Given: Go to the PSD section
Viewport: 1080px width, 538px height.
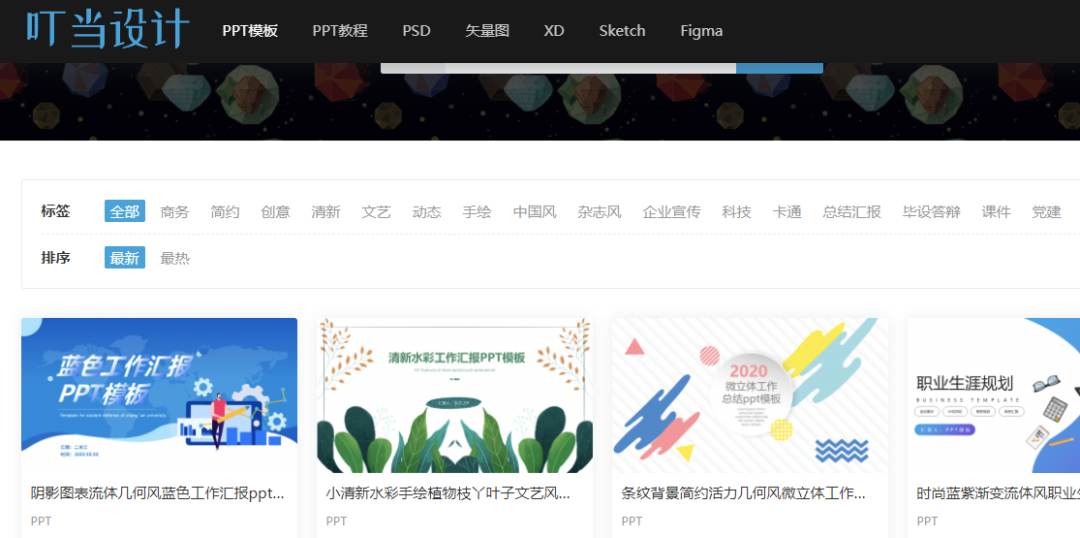Looking at the screenshot, I should tap(416, 30).
